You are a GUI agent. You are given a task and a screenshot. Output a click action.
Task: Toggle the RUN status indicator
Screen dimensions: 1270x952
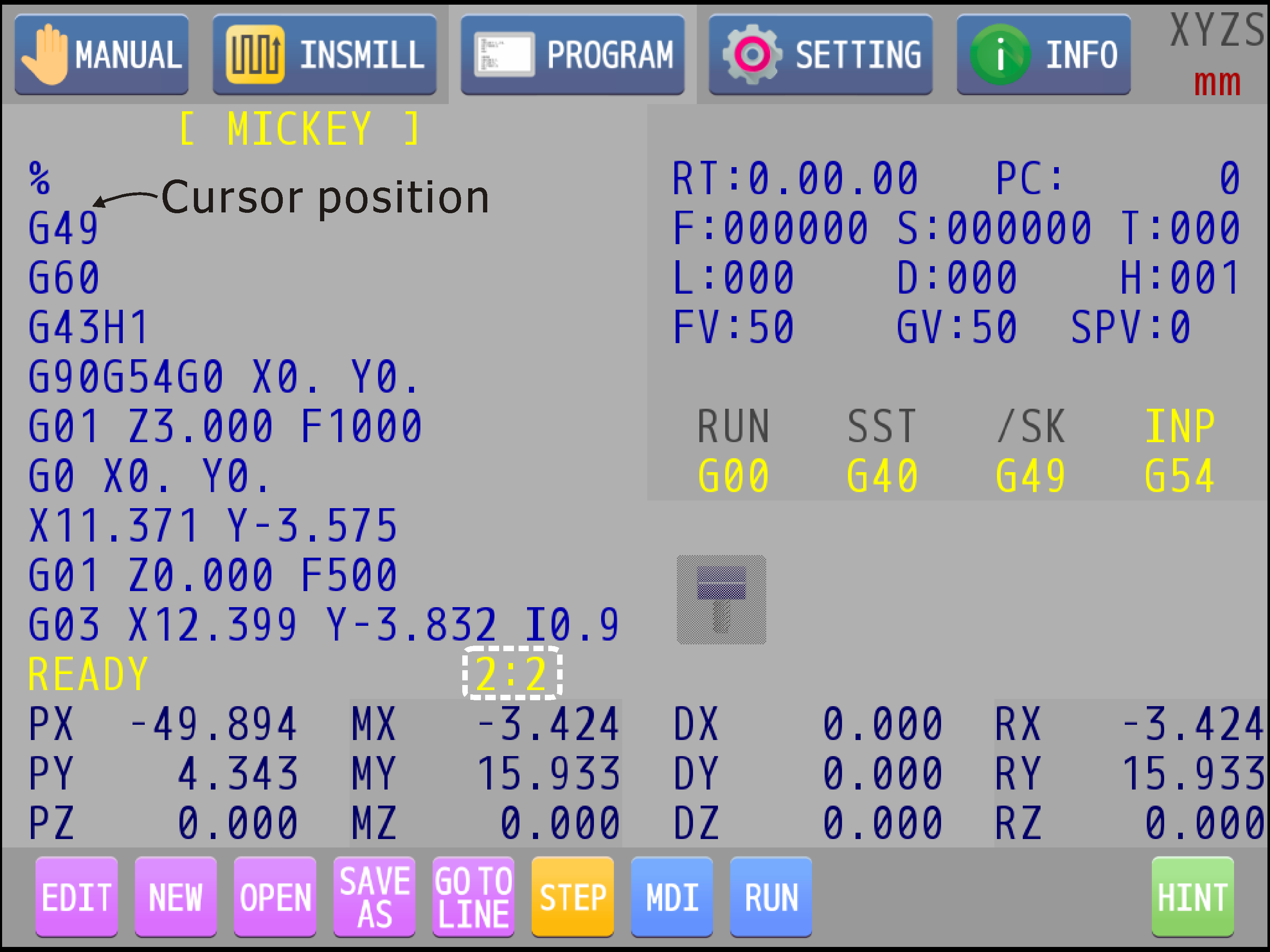pyautogui.click(x=733, y=426)
